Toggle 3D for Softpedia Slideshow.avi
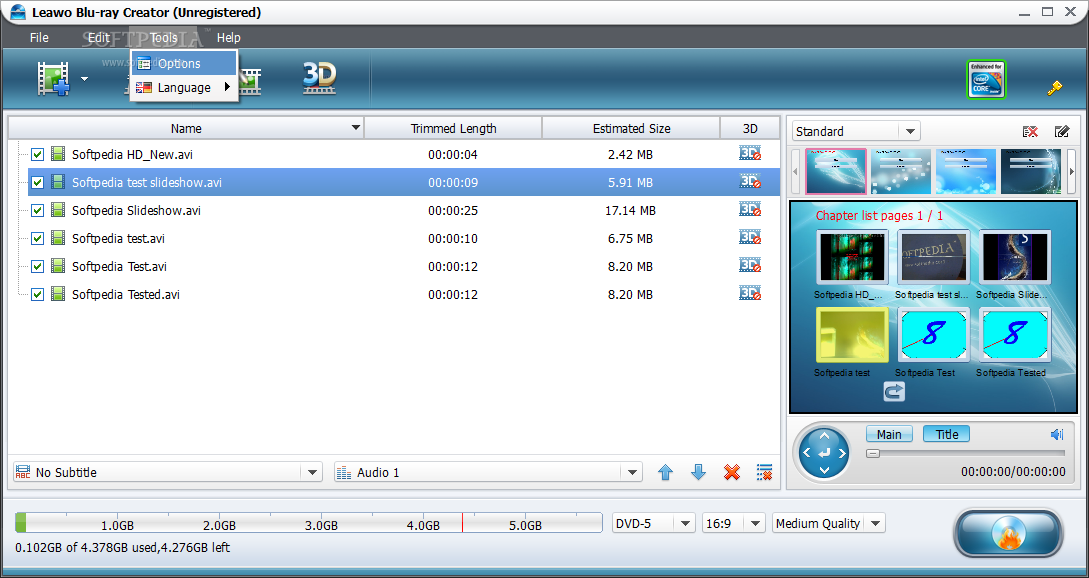 tap(750, 210)
